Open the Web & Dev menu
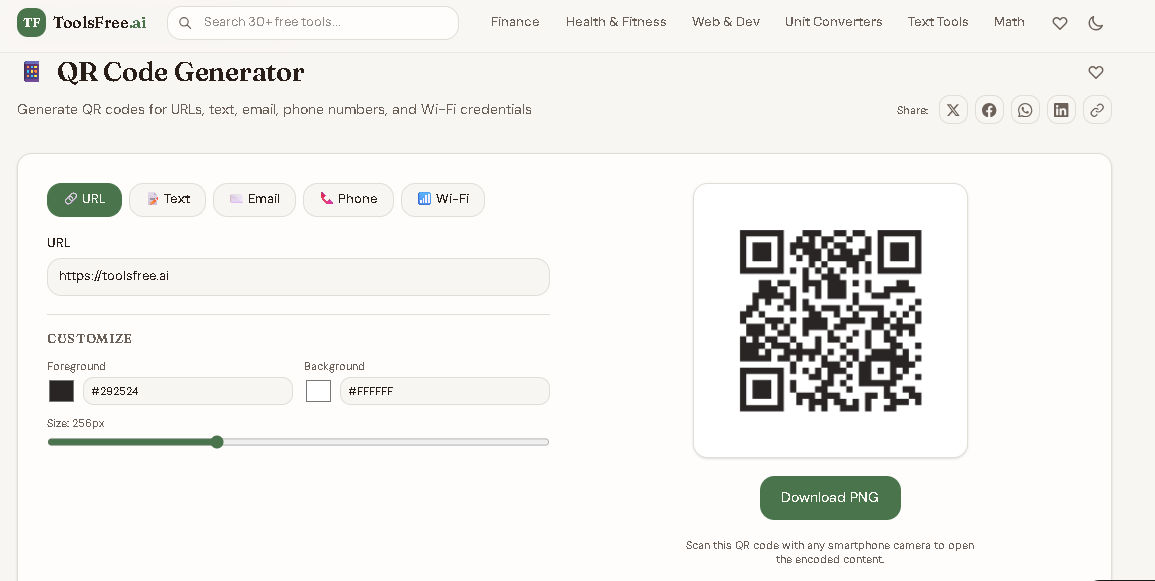 (726, 22)
